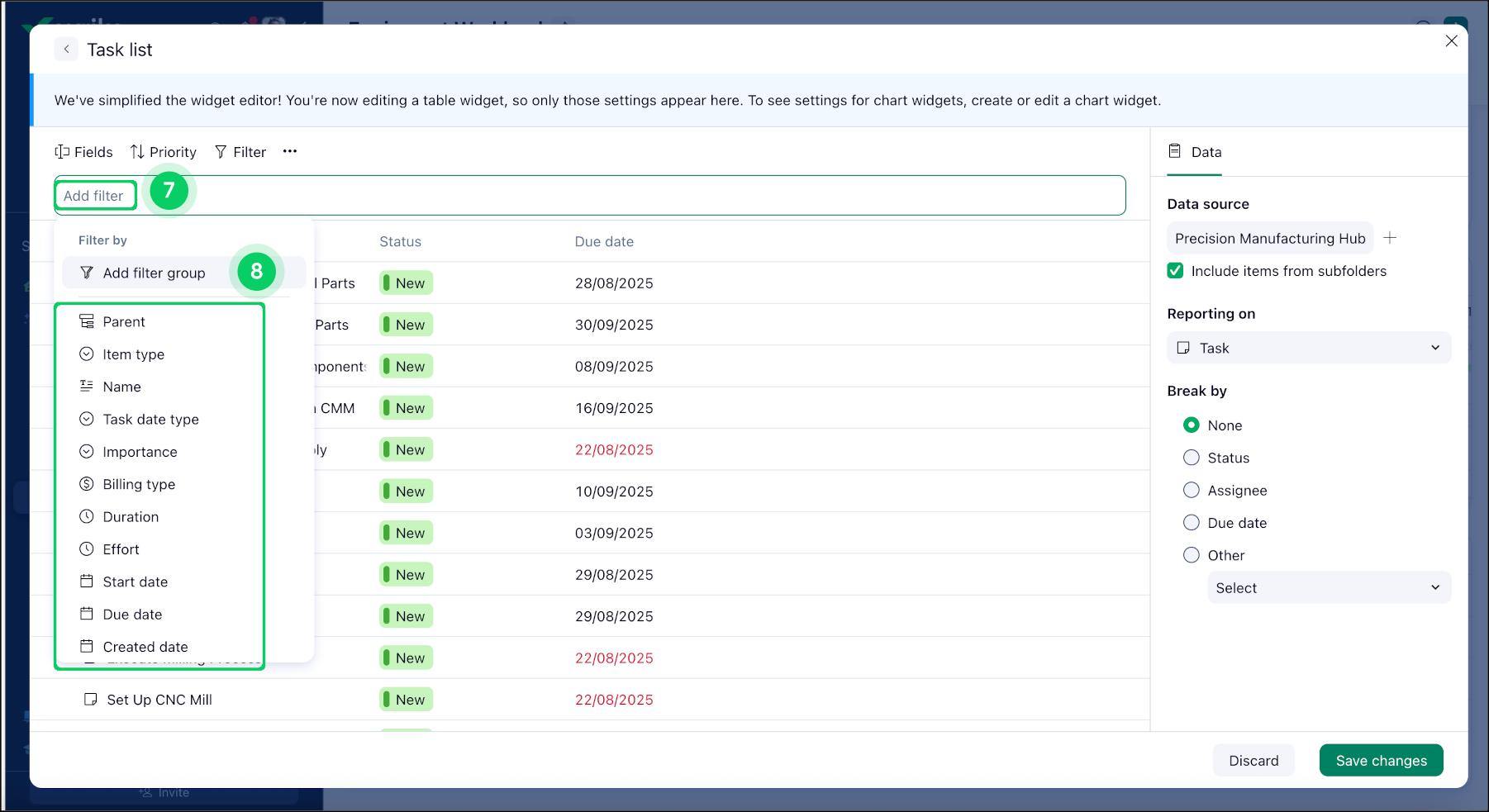Screen dimensions: 1489x812
Task: Select the Status break by option
Action: point(1192,458)
